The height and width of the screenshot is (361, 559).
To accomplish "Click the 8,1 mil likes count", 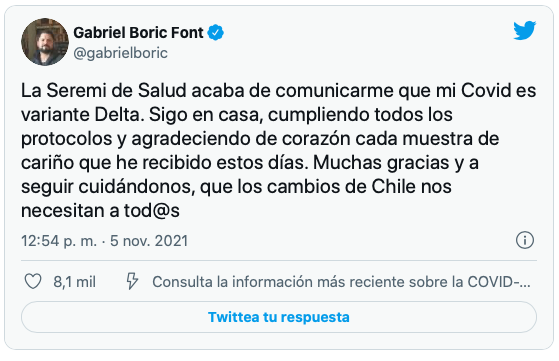I will [75, 282].
